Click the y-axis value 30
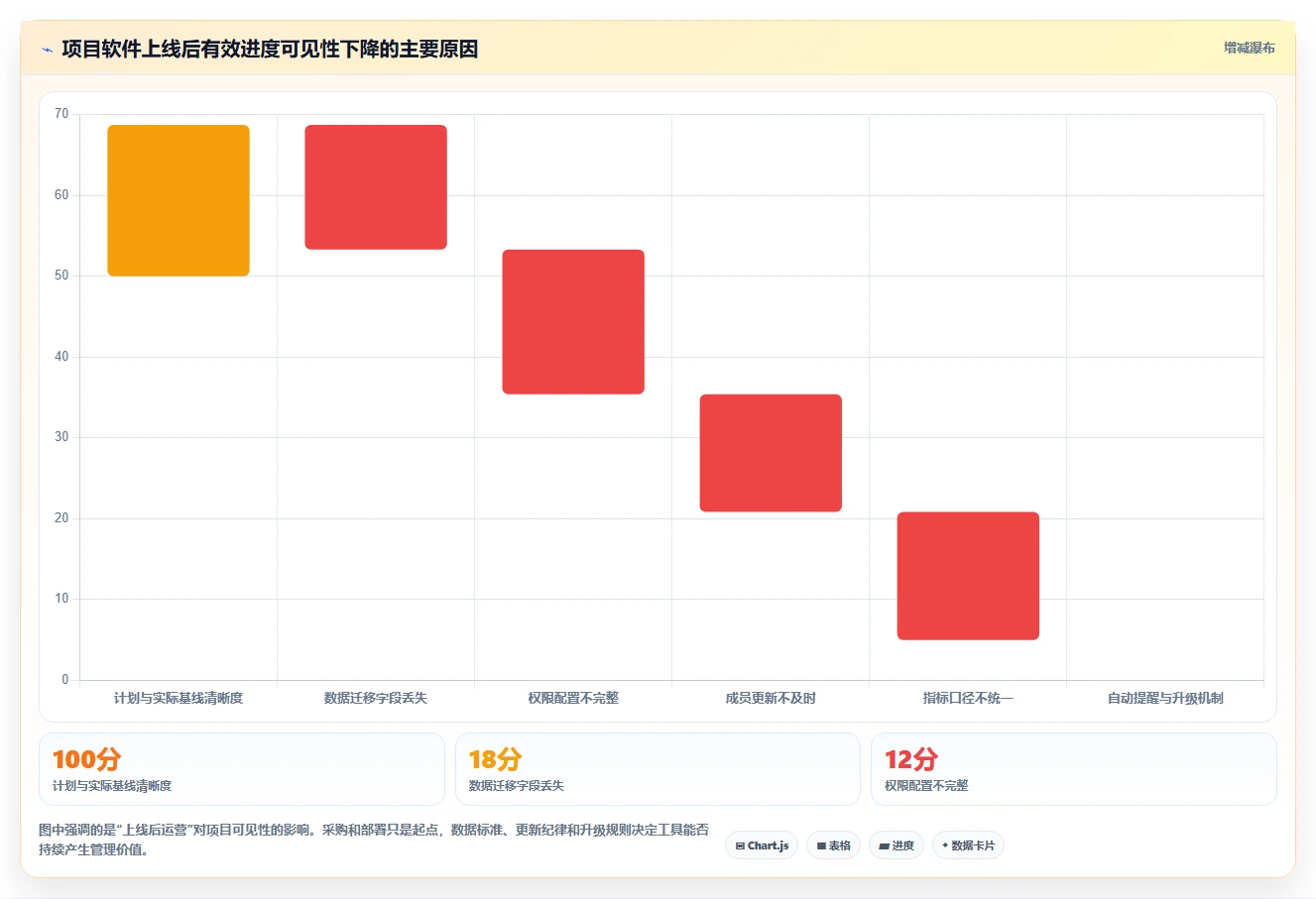Image resolution: width=1316 pixels, height=899 pixels. [61, 437]
